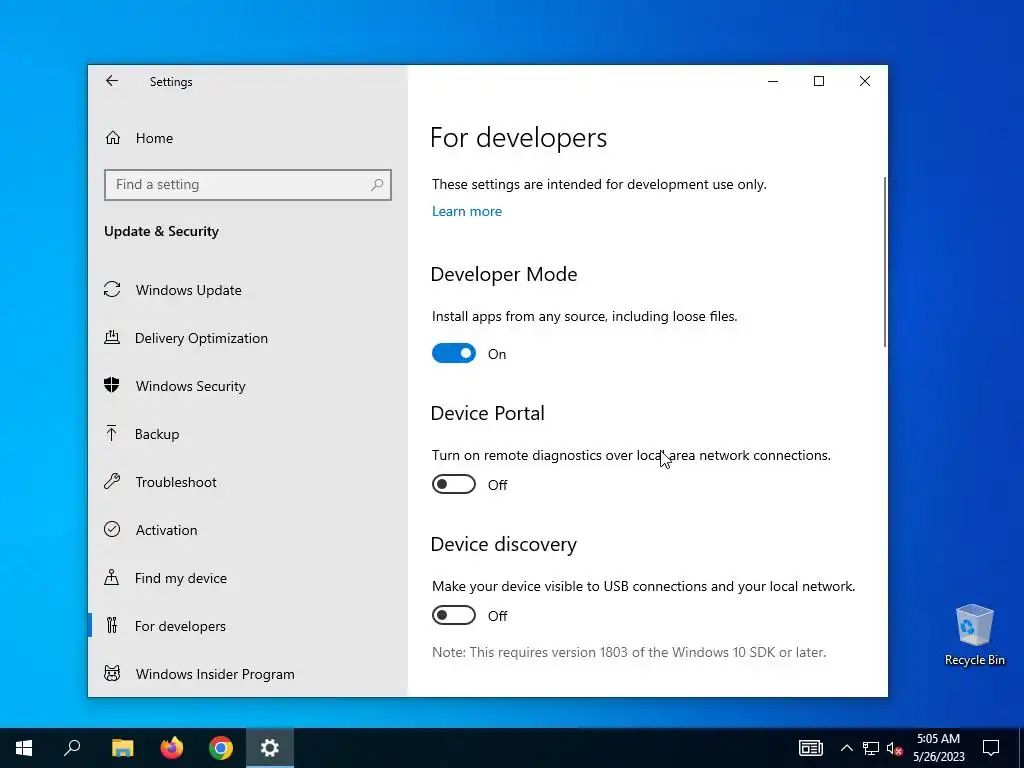Enable the Device discovery toggle

pyautogui.click(x=454, y=615)
